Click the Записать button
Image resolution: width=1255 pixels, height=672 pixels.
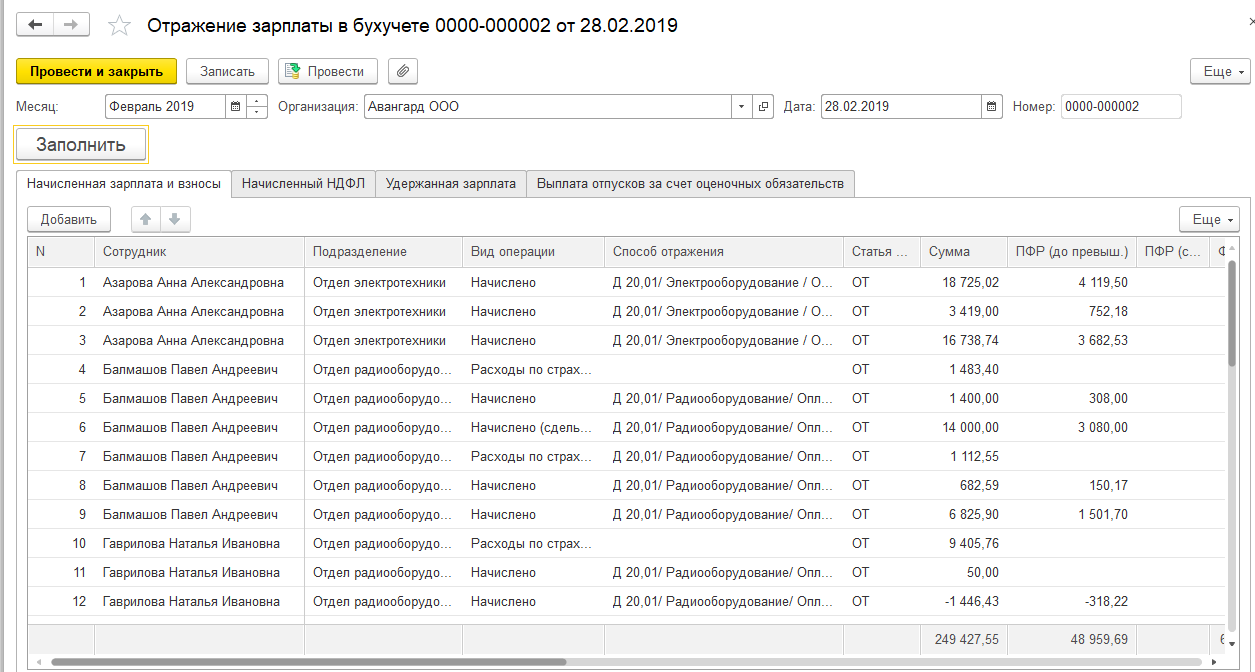[227, 71]
